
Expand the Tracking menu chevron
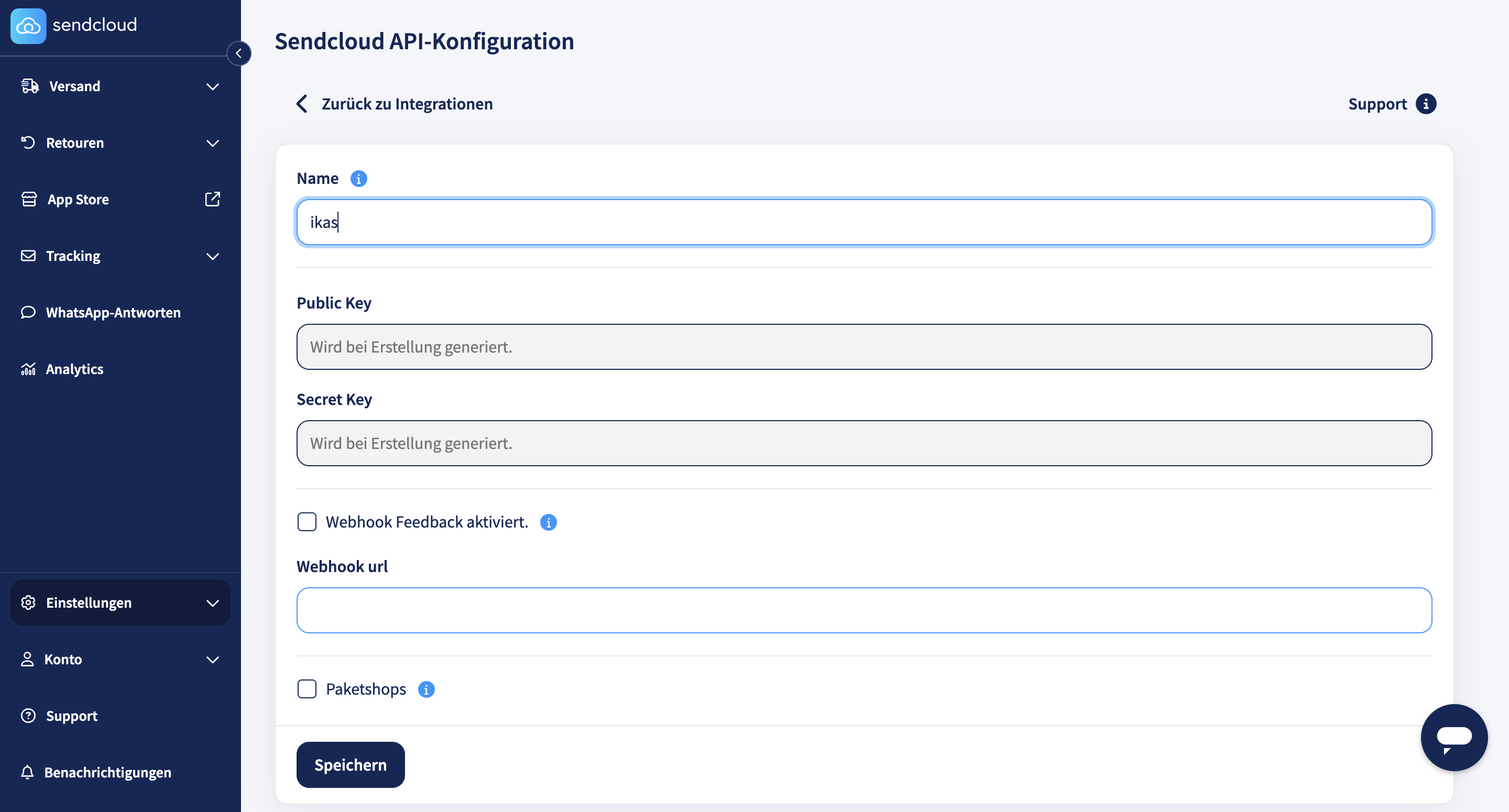(x=213, y=256)
